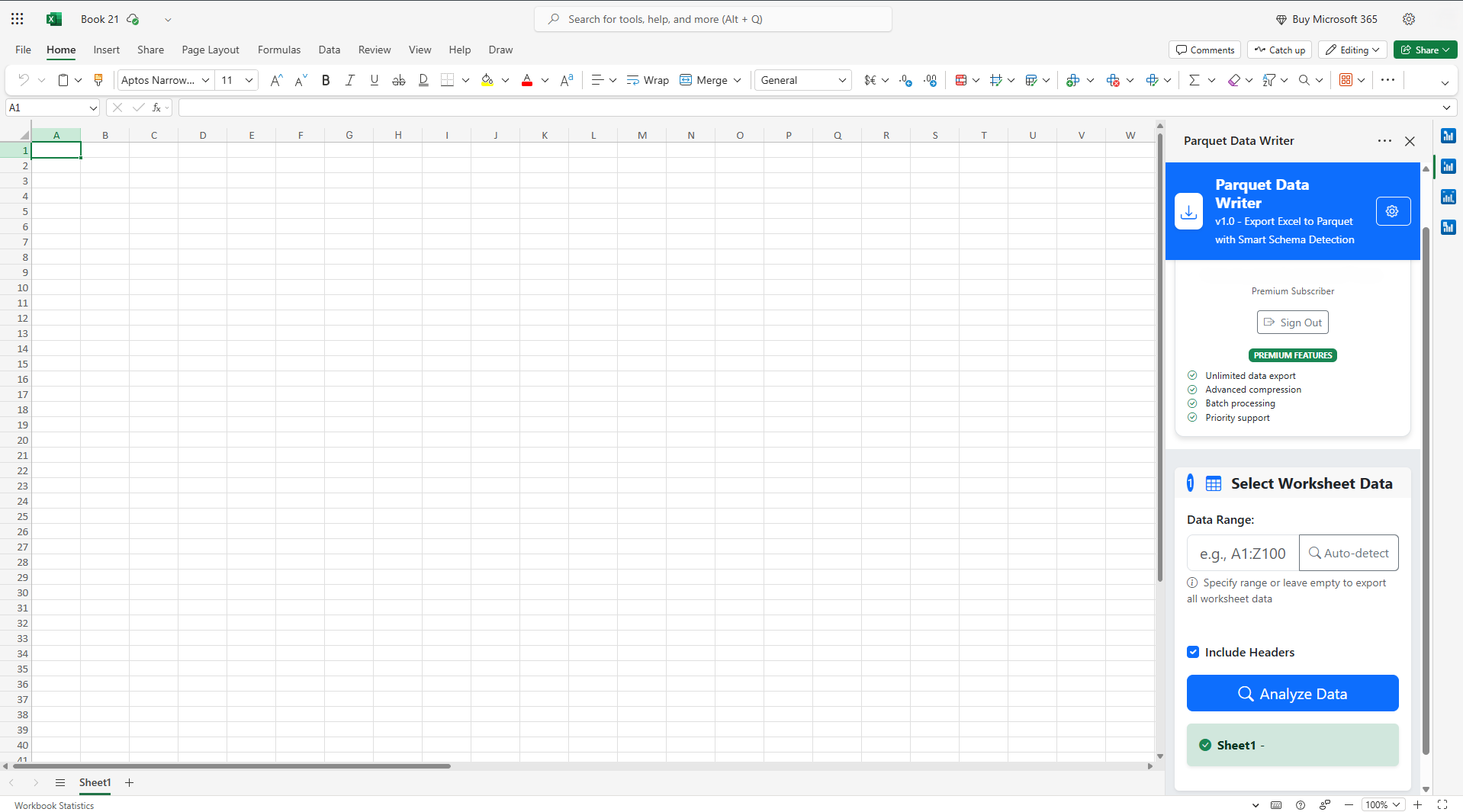Click the Find magnifier icon
Viewport: 1463px width, 812px height.
1304,80
